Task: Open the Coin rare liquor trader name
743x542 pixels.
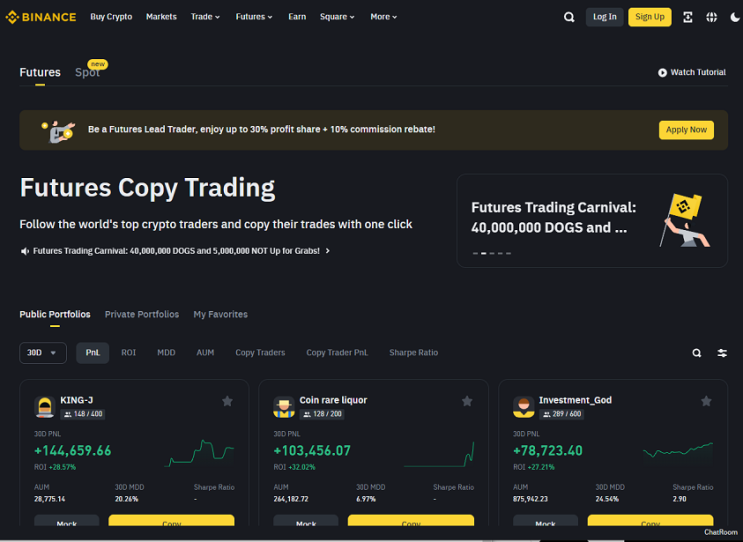Action: click(333, 400)
